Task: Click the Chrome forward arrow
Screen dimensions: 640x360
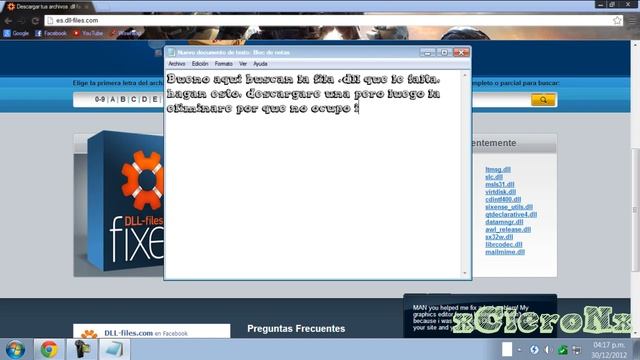Action: pyautogui.click(x=21, y=21)
